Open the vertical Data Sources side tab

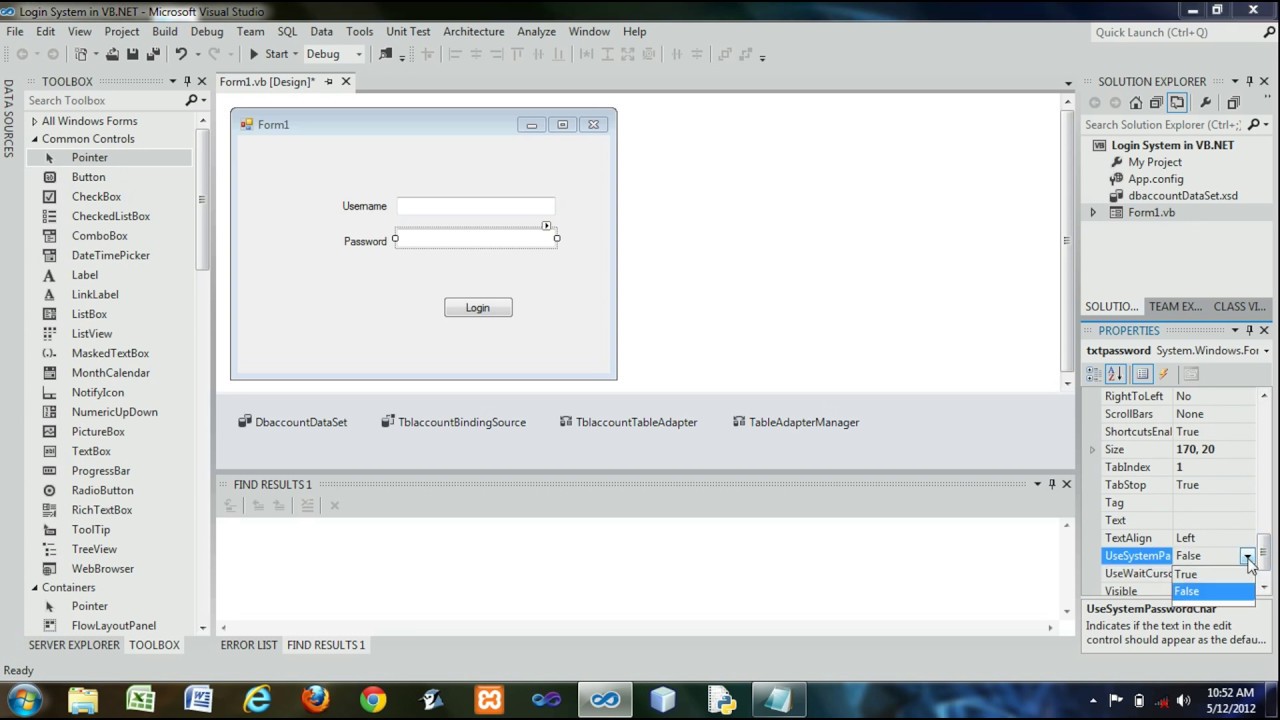point(8,121)
